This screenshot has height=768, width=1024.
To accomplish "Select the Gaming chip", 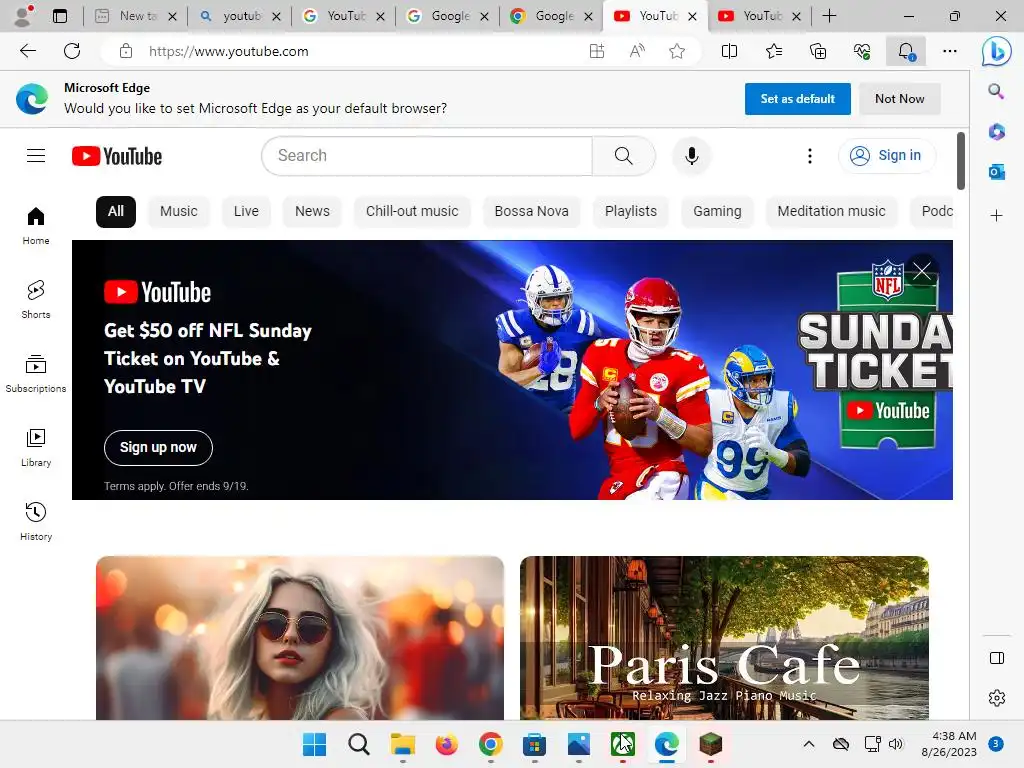I will (717, 212).
